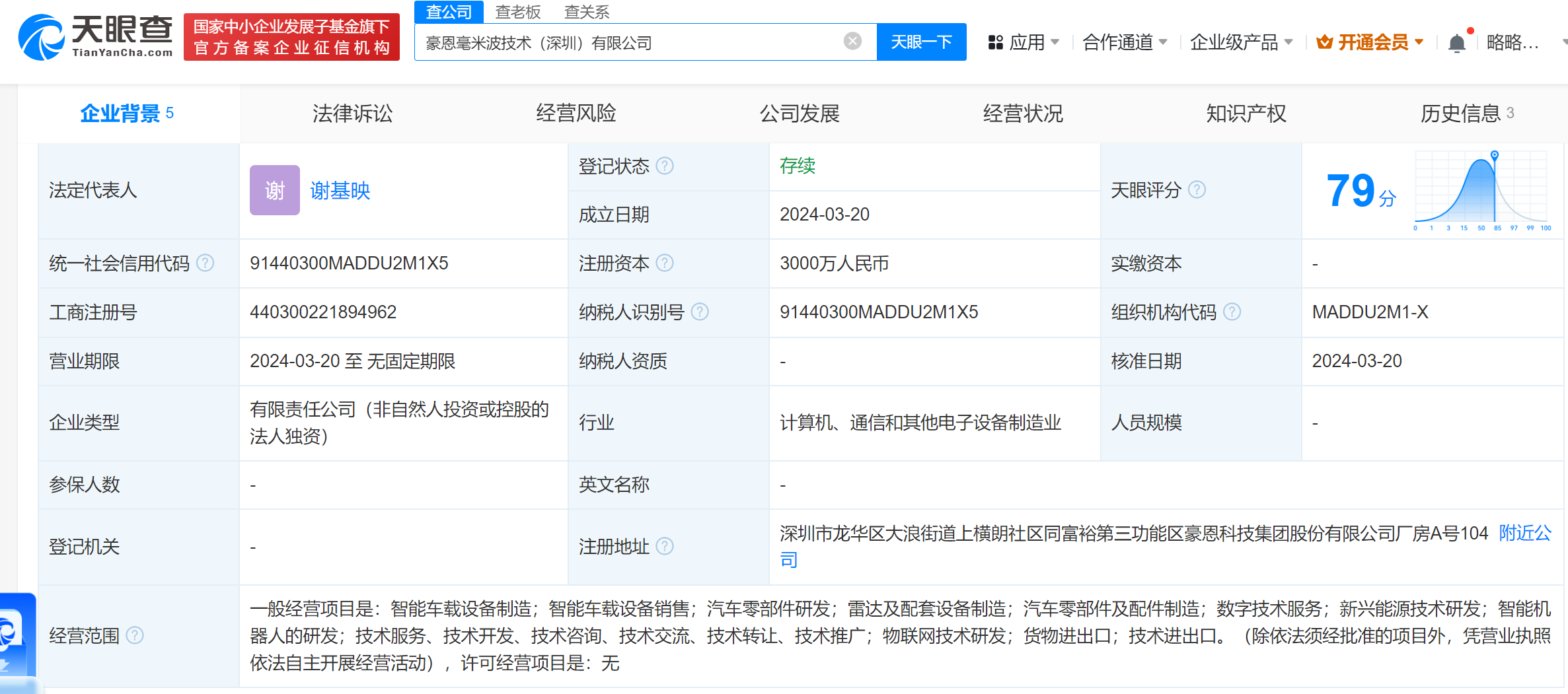The width and height of the screenshot is (1568, 694).
Task: Click the TianYanCha logo
Action: (x=96, y=38)
